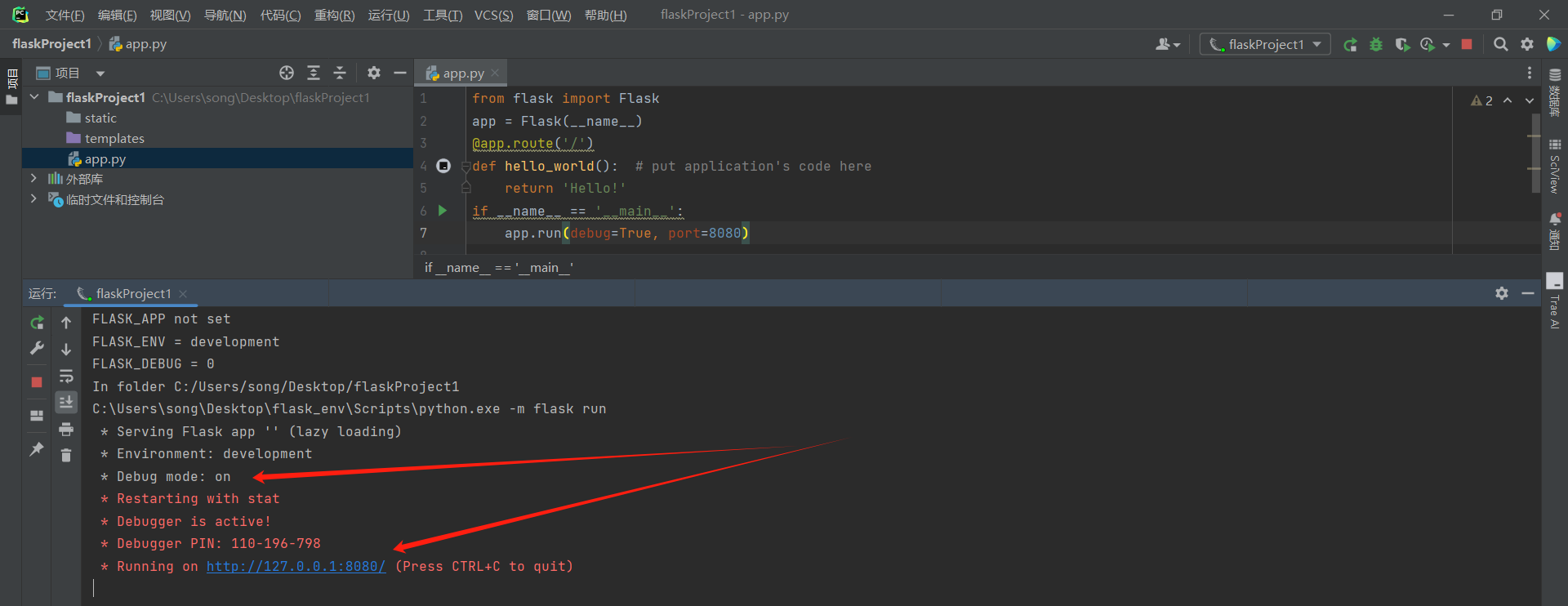The width and height of the screenshot is (1568, 606).
Task: Hide the project tool window
Action: 400,73
